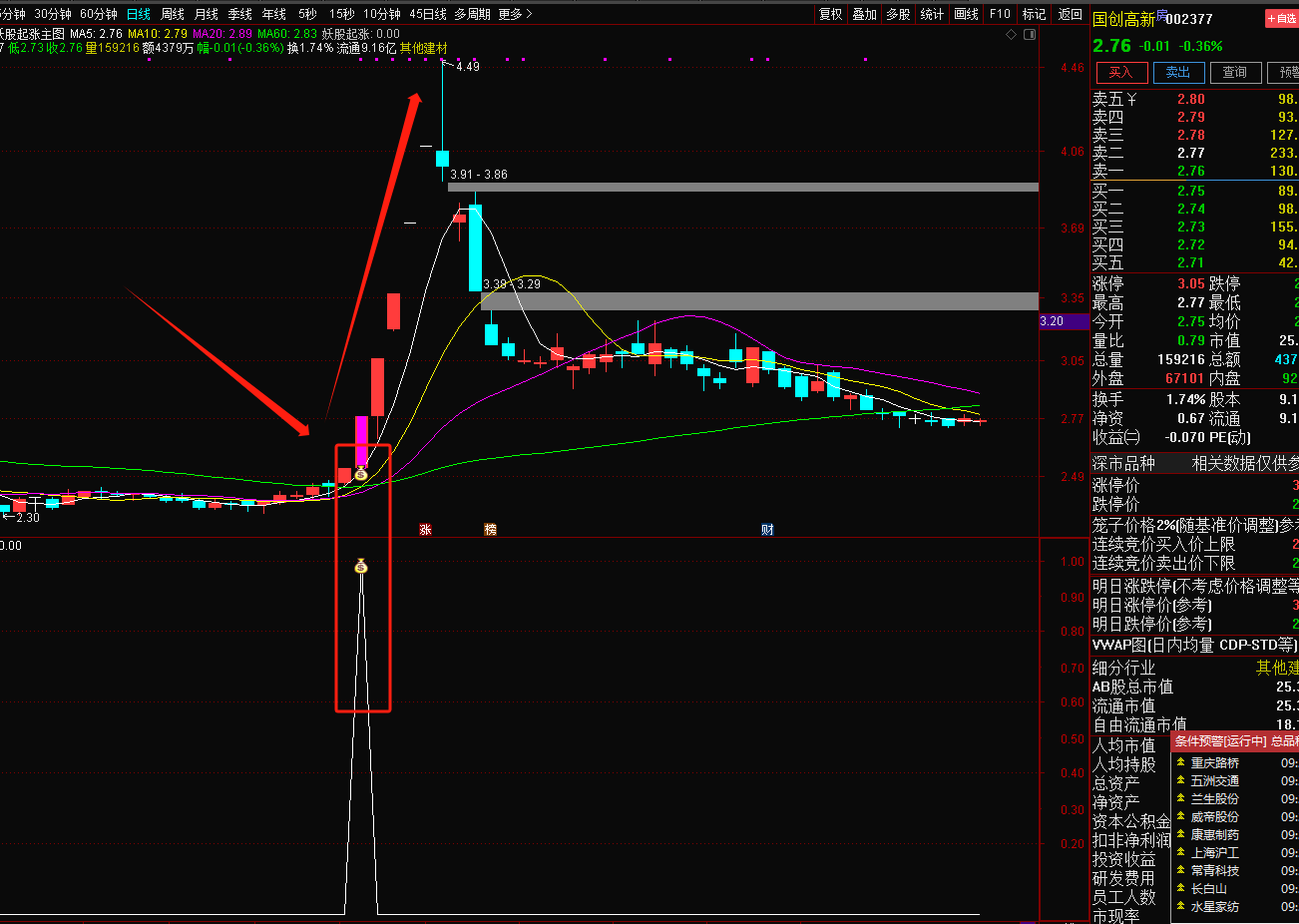Click the 榜 marker below the chart
This screenshot has width=1299, height=924.
click(x=490, y=530)
